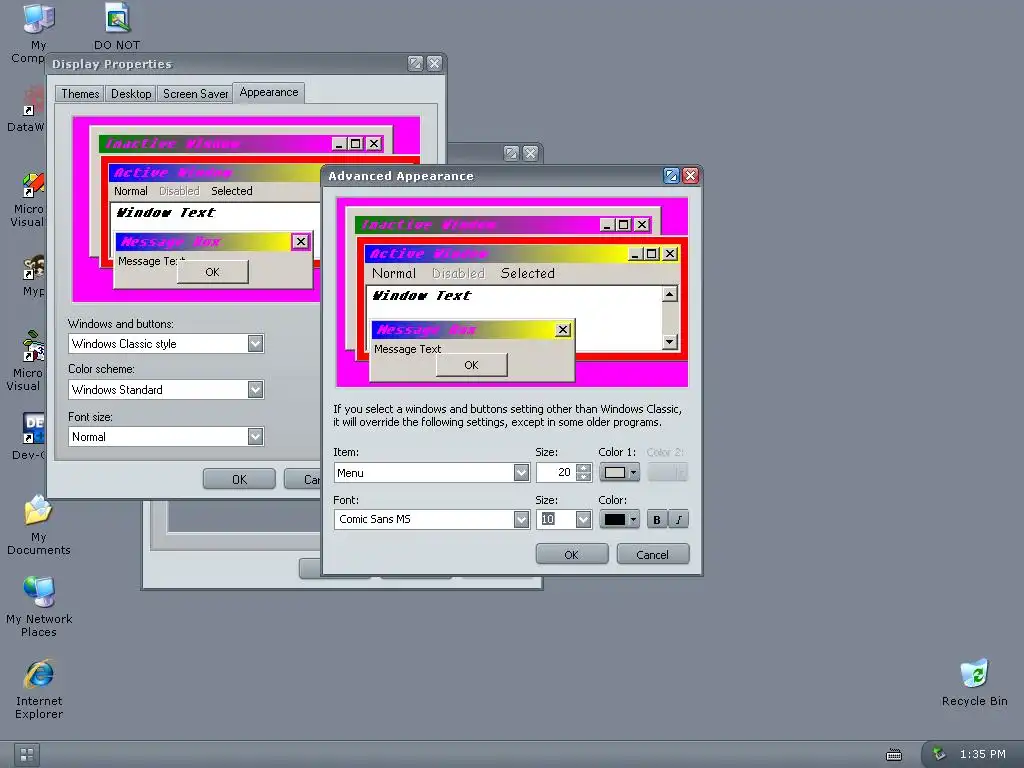Open the font Size dropdown showing 10
Viewport: 1024px width, 768px height.
[x=583, y=519]
